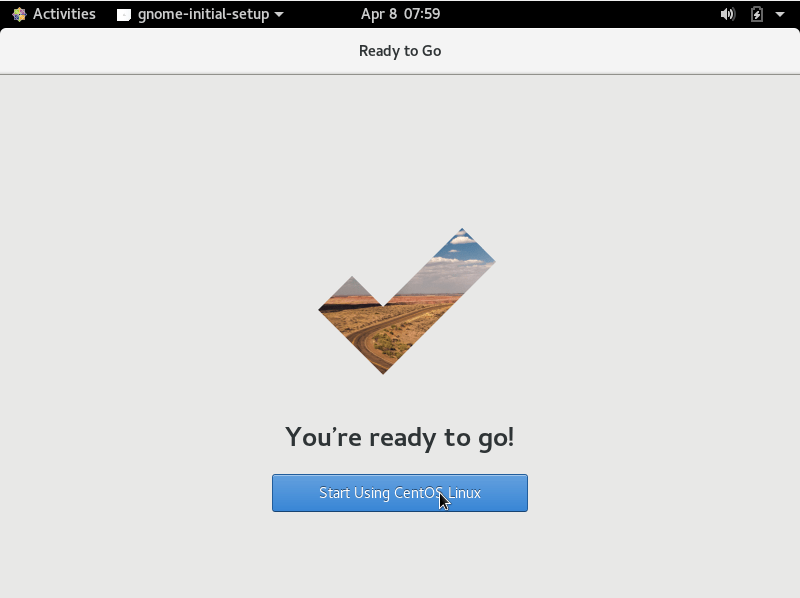
Task: Click the word Start on the blue button
Action: coord(334,493)
